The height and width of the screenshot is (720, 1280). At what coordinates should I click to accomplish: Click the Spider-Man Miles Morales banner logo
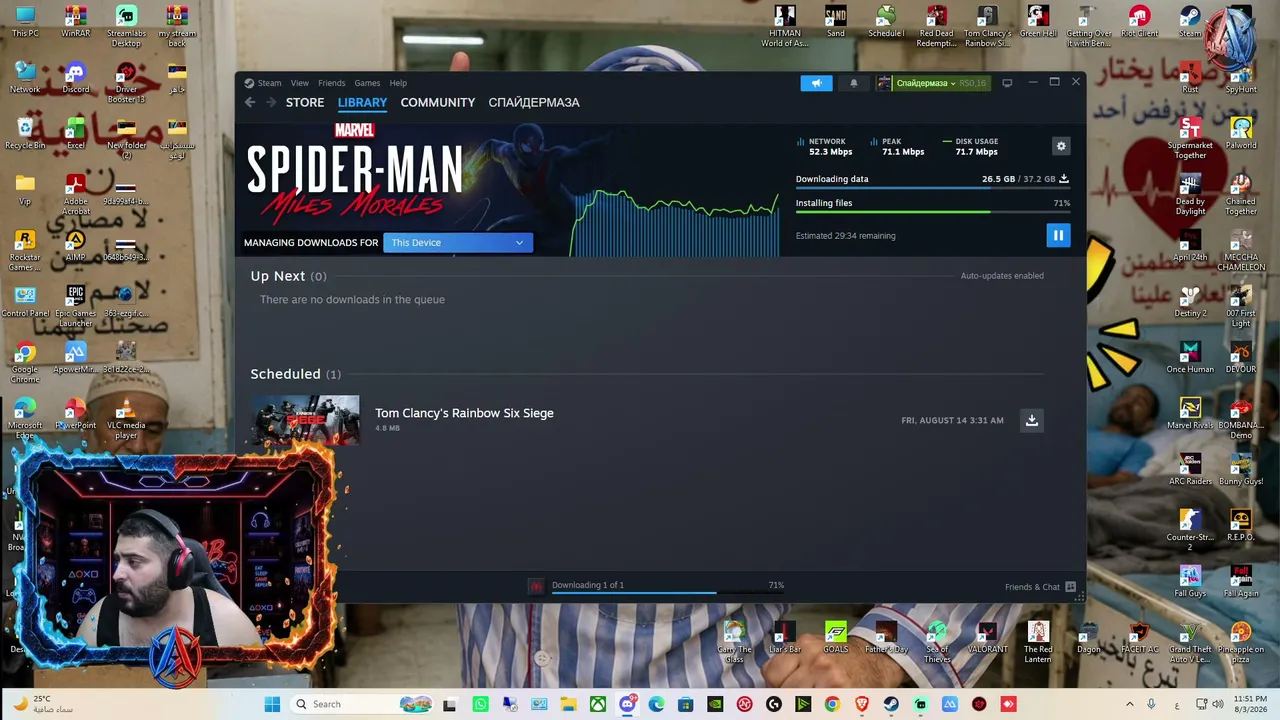(x=355, y=171)
